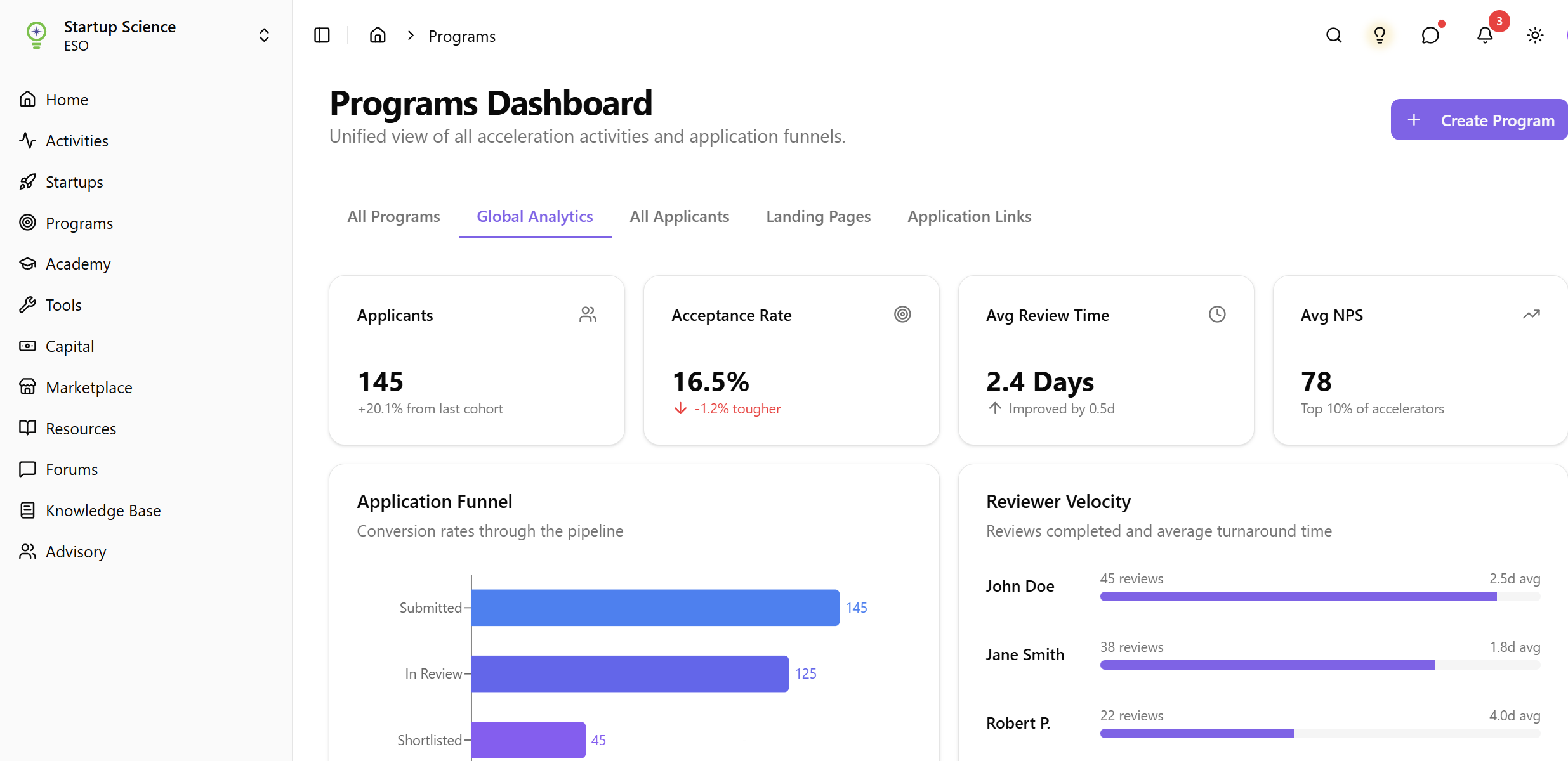Open Forums in the sidebar
The height and width of the screenshot is (761, 1568).
[59, 469]
